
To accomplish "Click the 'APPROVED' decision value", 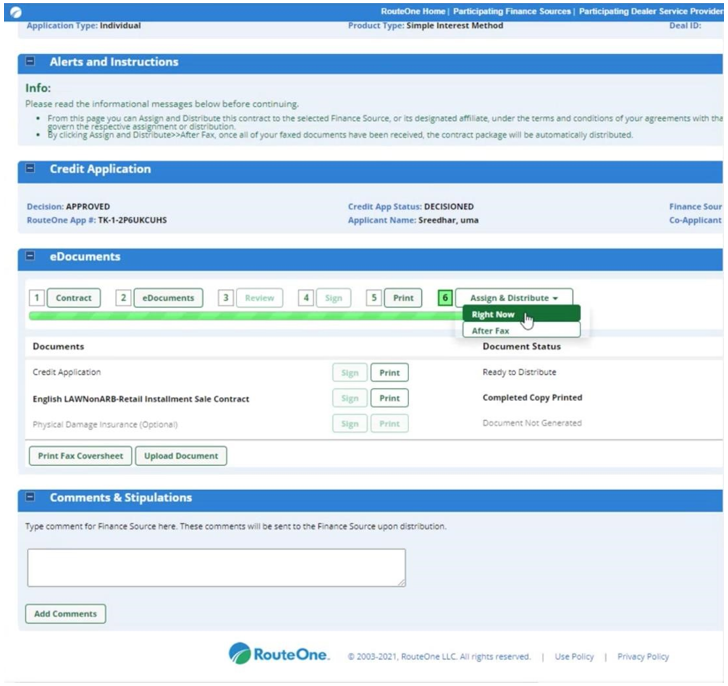I will pos(88,207).
